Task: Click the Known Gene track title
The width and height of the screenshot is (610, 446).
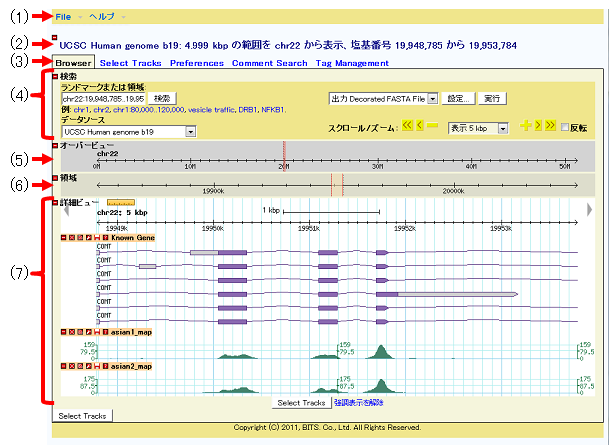Action: tap(133, 237)
